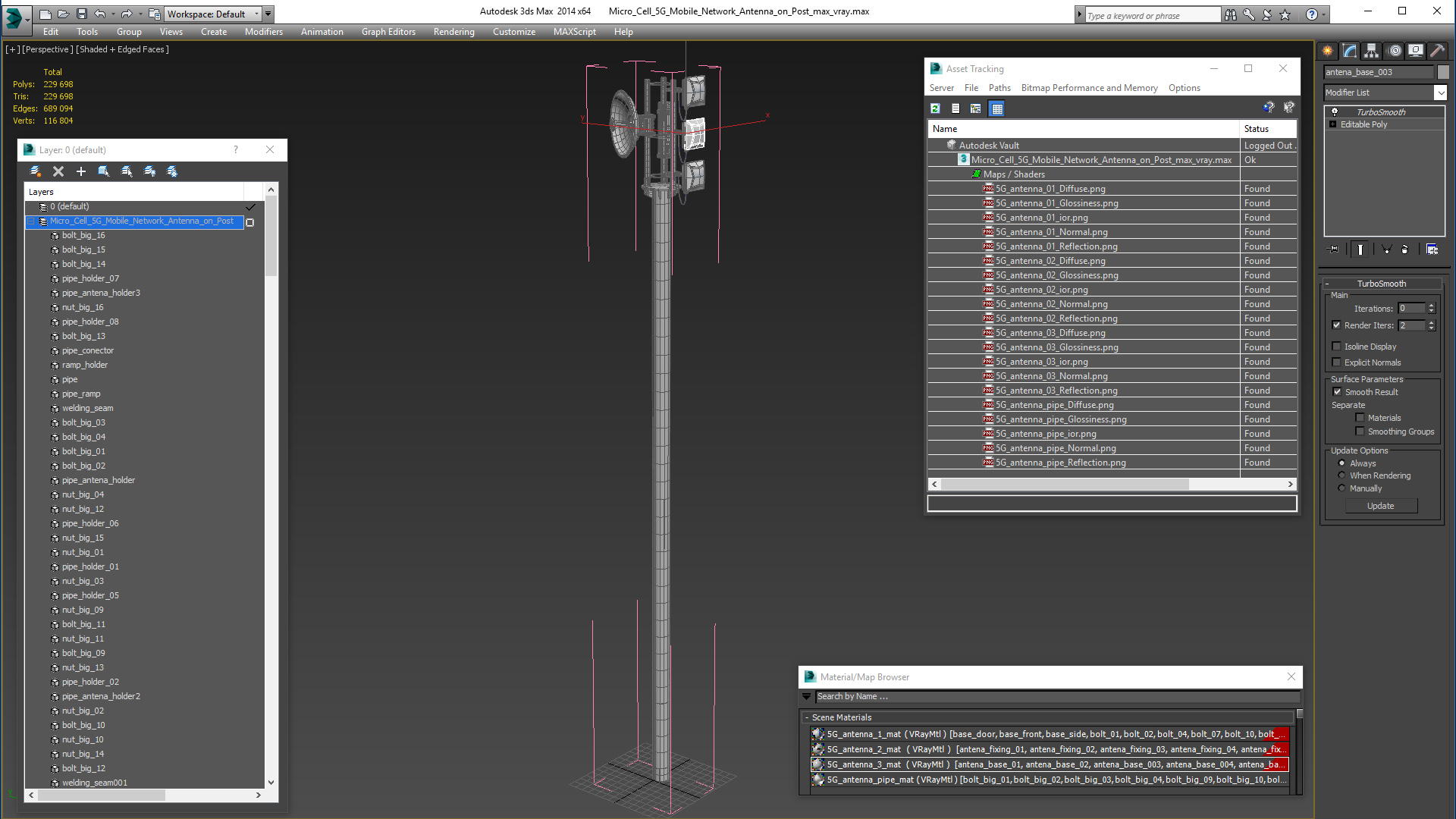Click the Update button in TurboSmooth panel
1456x819 pixels.
point(1382,505)
